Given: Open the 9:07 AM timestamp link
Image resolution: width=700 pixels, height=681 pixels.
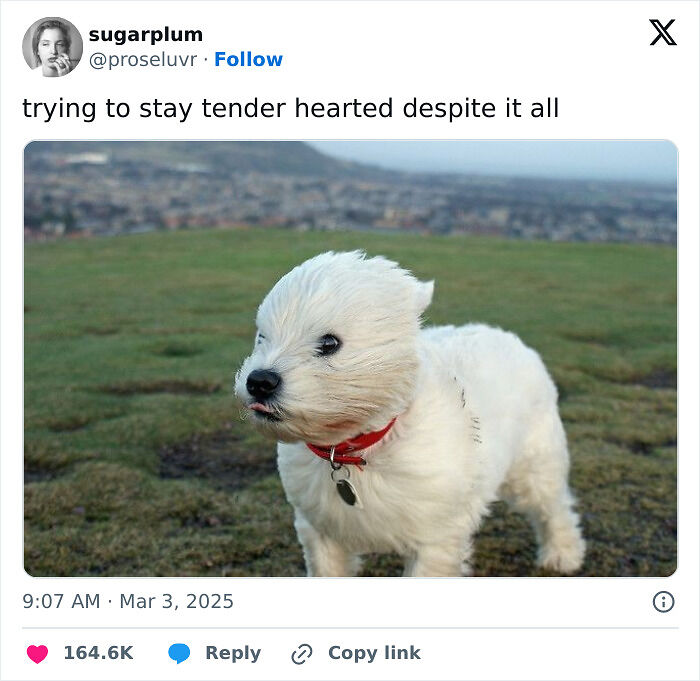Looking at the screenshot, I should (61, 602).
